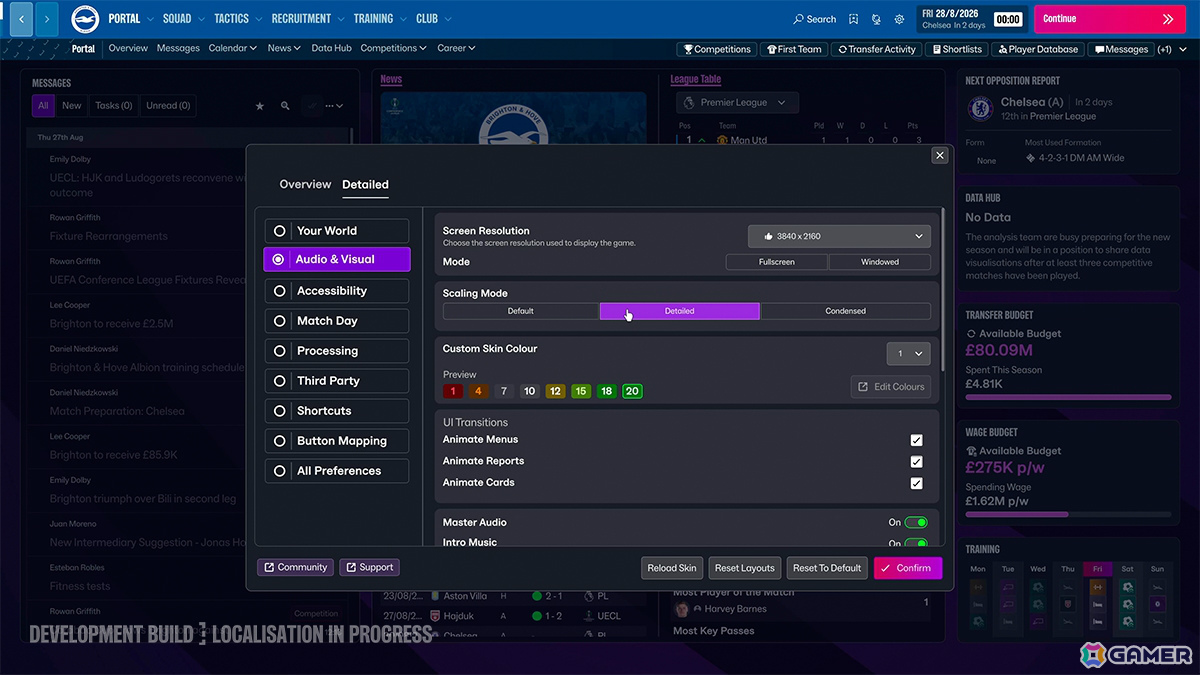Expand the News submenu dropdown
Viewport: 1200px width, 675px height.
284,48
